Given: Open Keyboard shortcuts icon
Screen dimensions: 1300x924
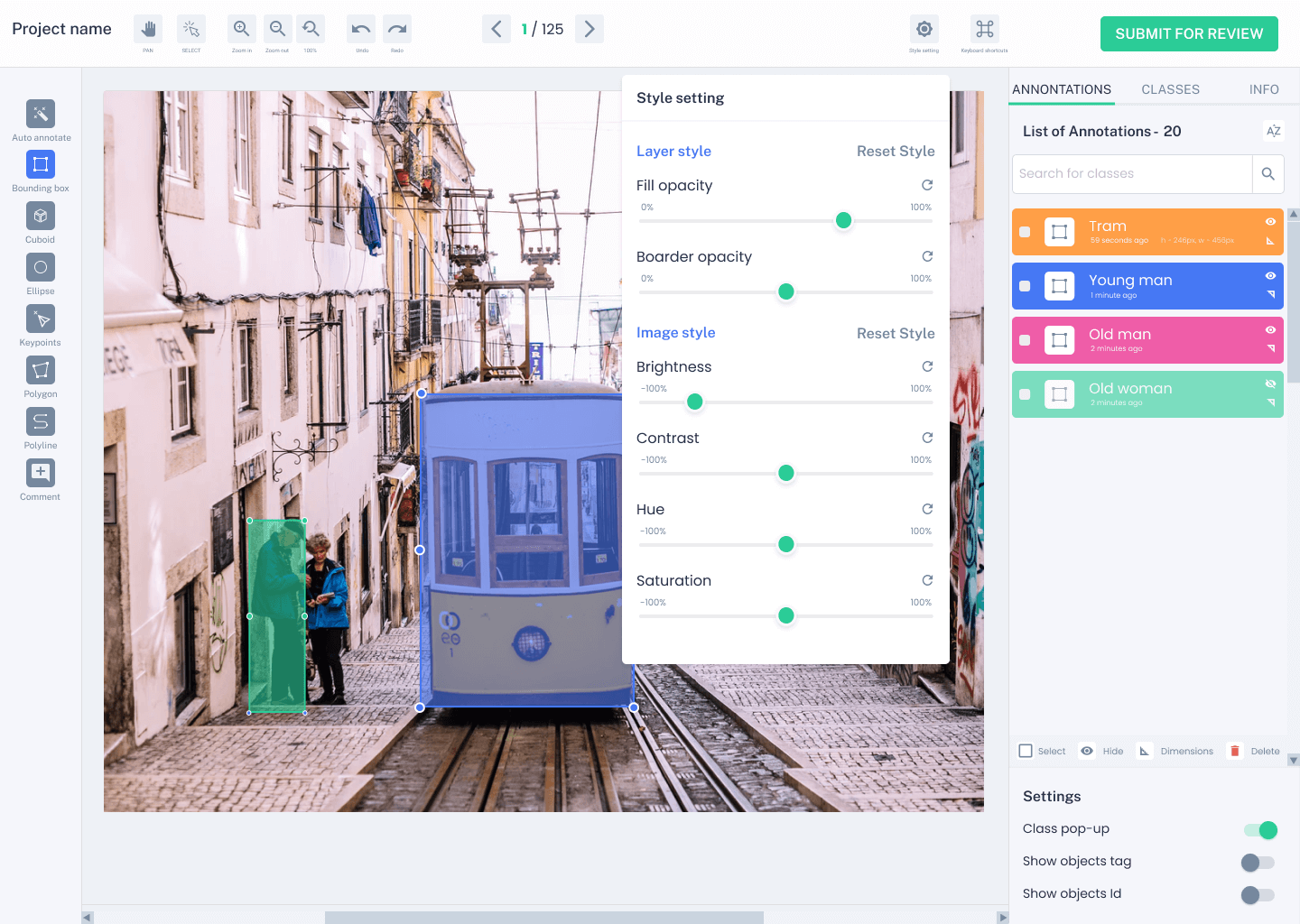Looking at the screenshot, I should pyautogui.click(x=985, y=29).
